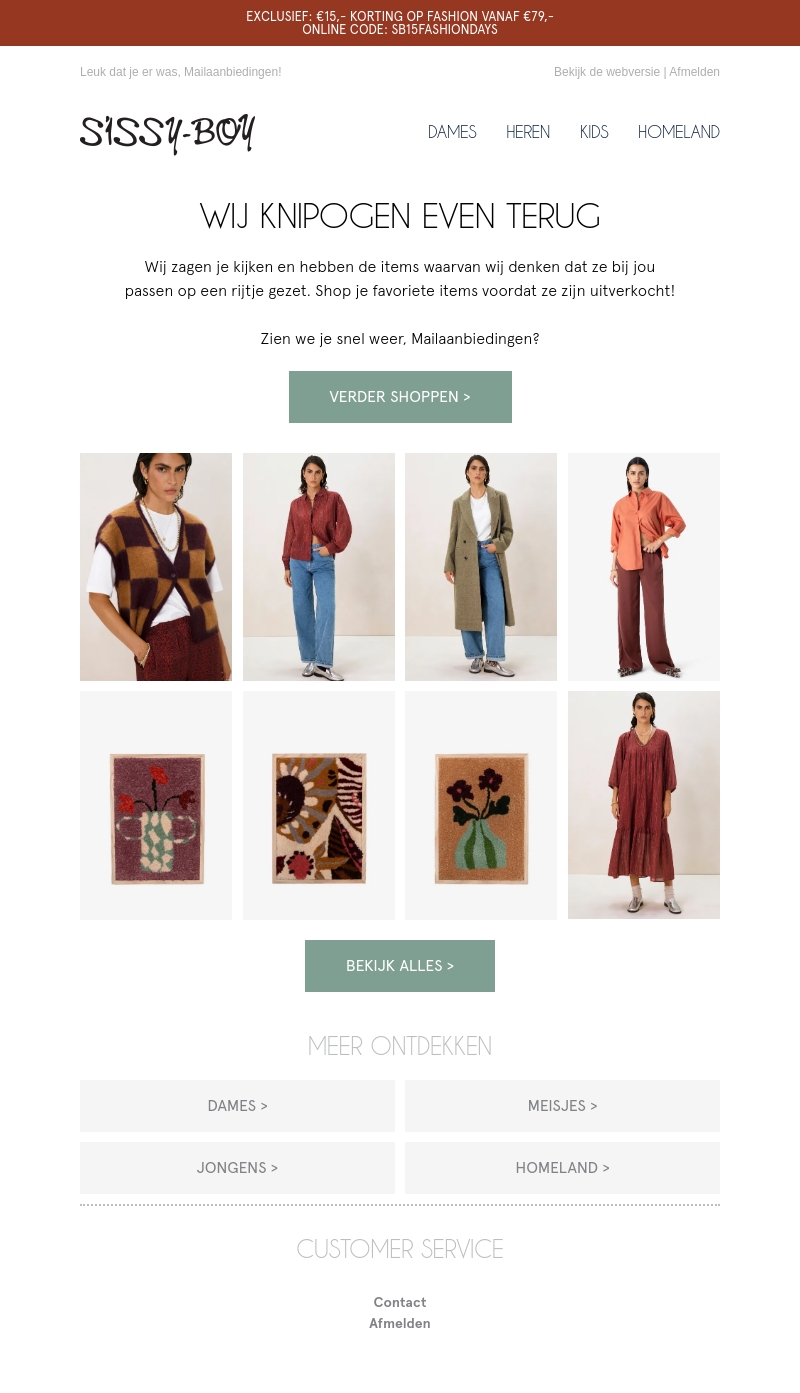
Task: Click the MEISJES > category button
Action: pyautogui.click(x=562, y=1106)
